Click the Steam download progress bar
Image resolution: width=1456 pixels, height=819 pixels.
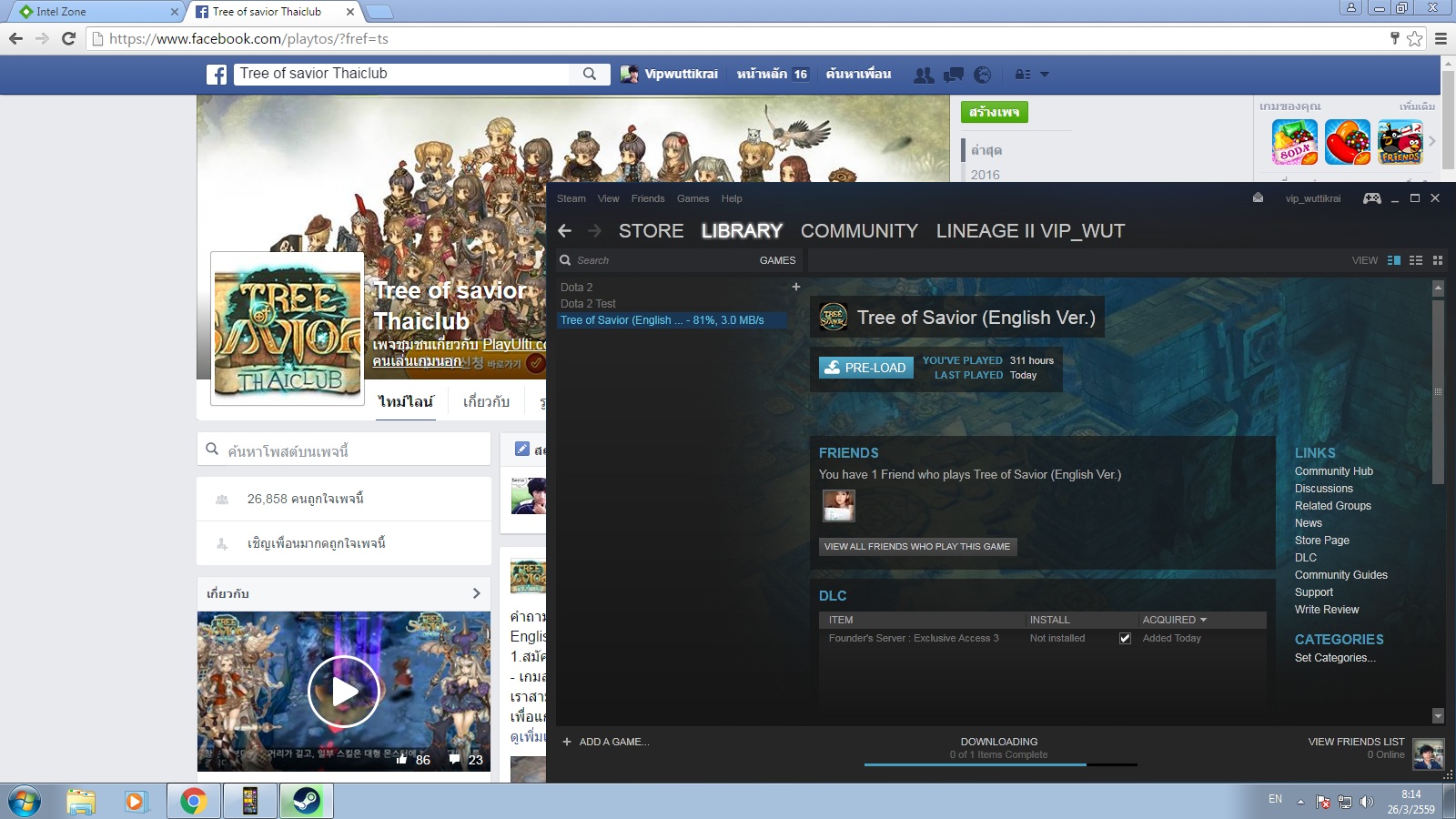click(x=1000, y=764)
